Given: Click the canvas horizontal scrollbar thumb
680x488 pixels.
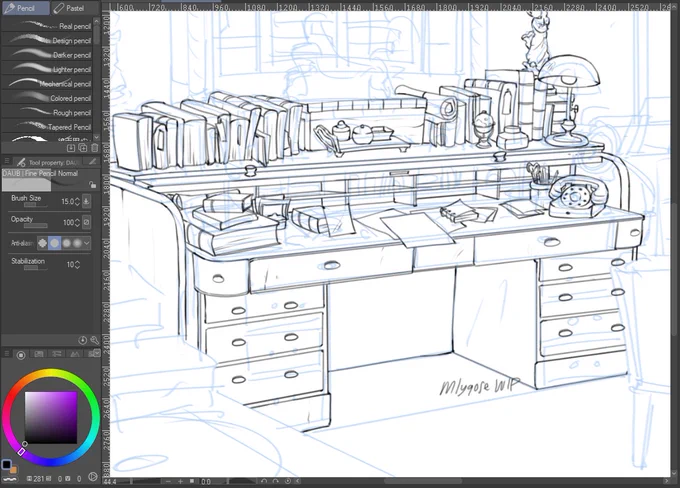Looking at the screenshot, I should tap(423, 481).
